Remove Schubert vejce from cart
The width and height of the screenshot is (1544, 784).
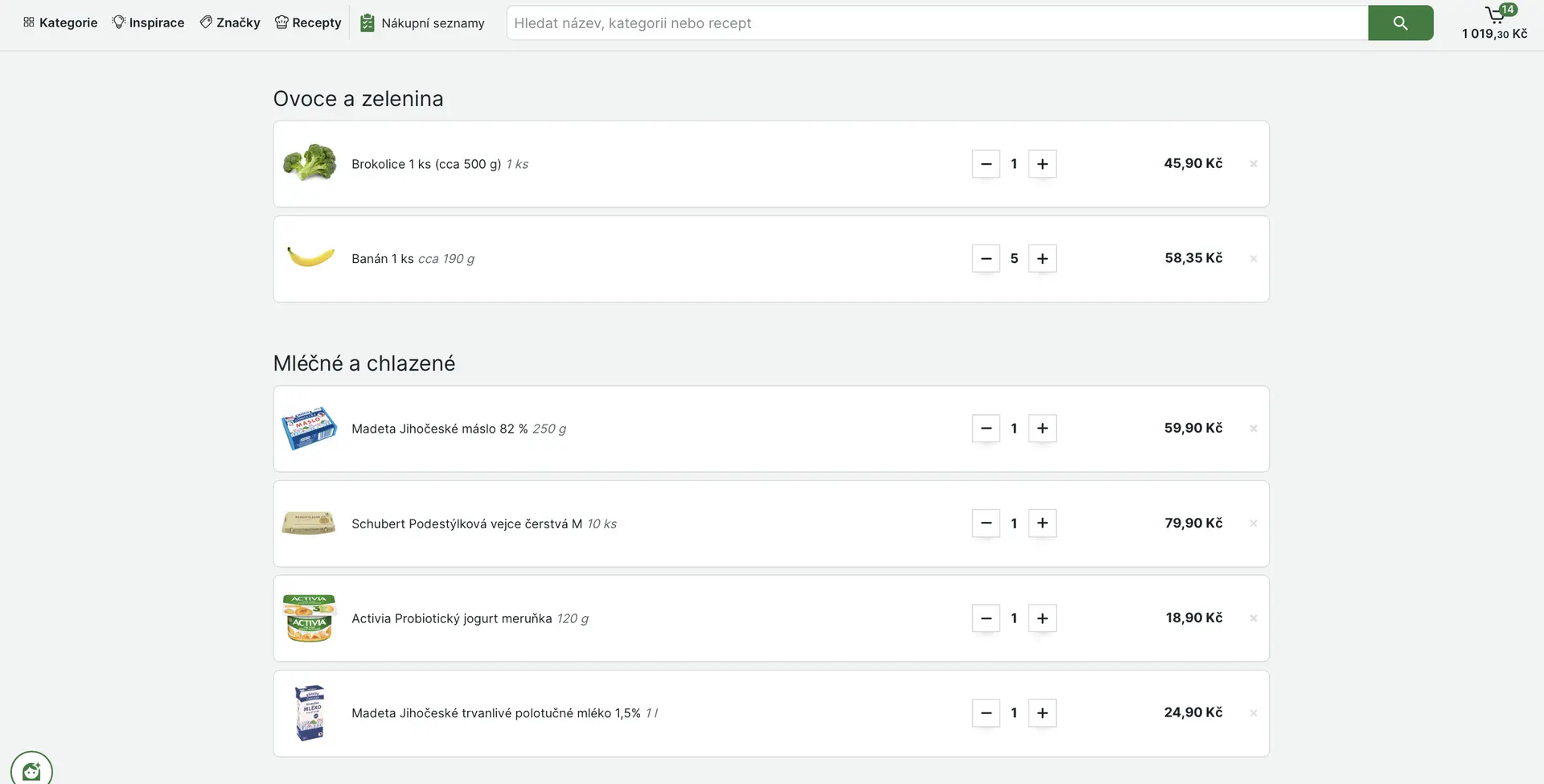pos(1253,523)
